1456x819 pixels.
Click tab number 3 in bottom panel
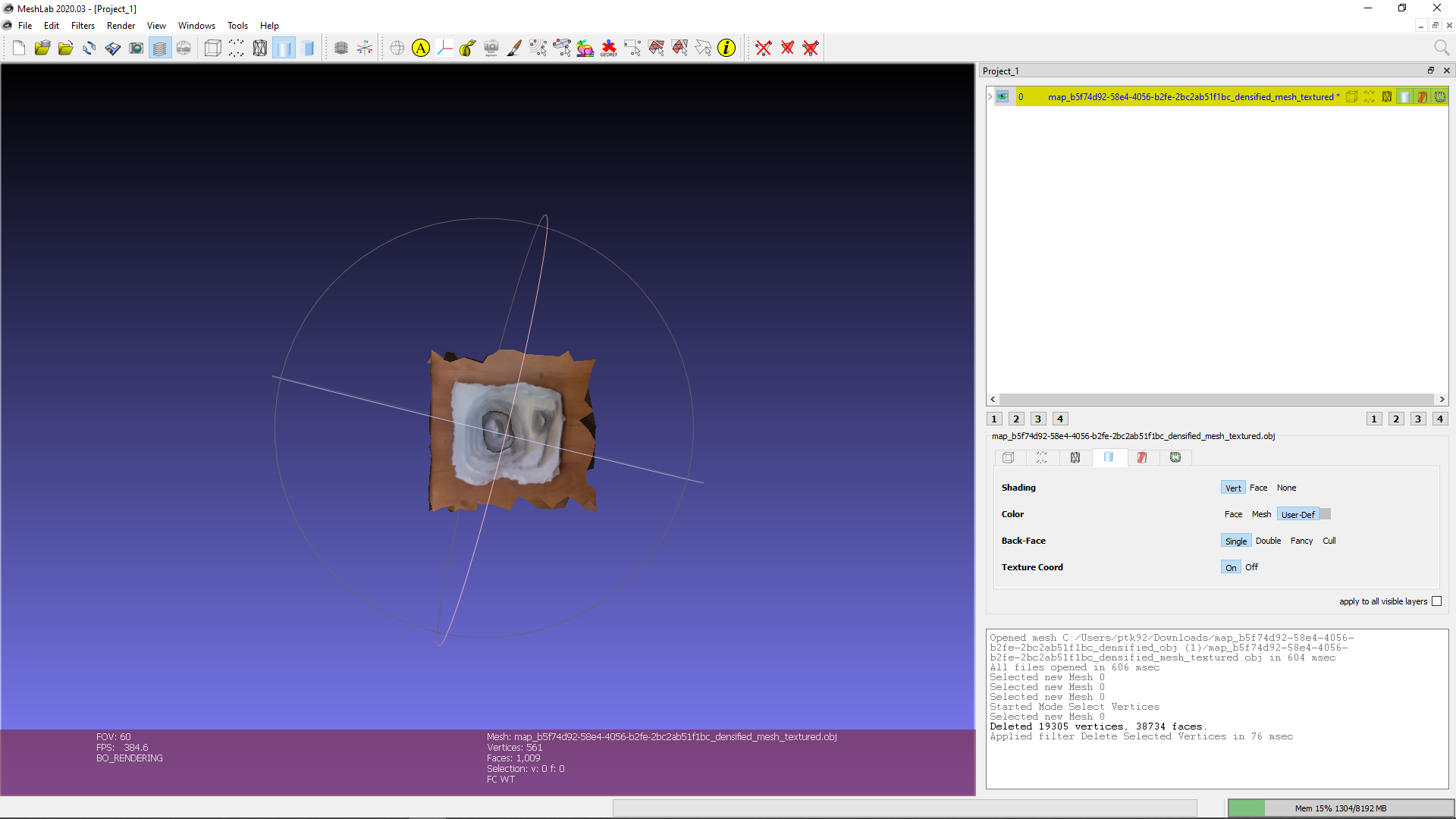1038,418
